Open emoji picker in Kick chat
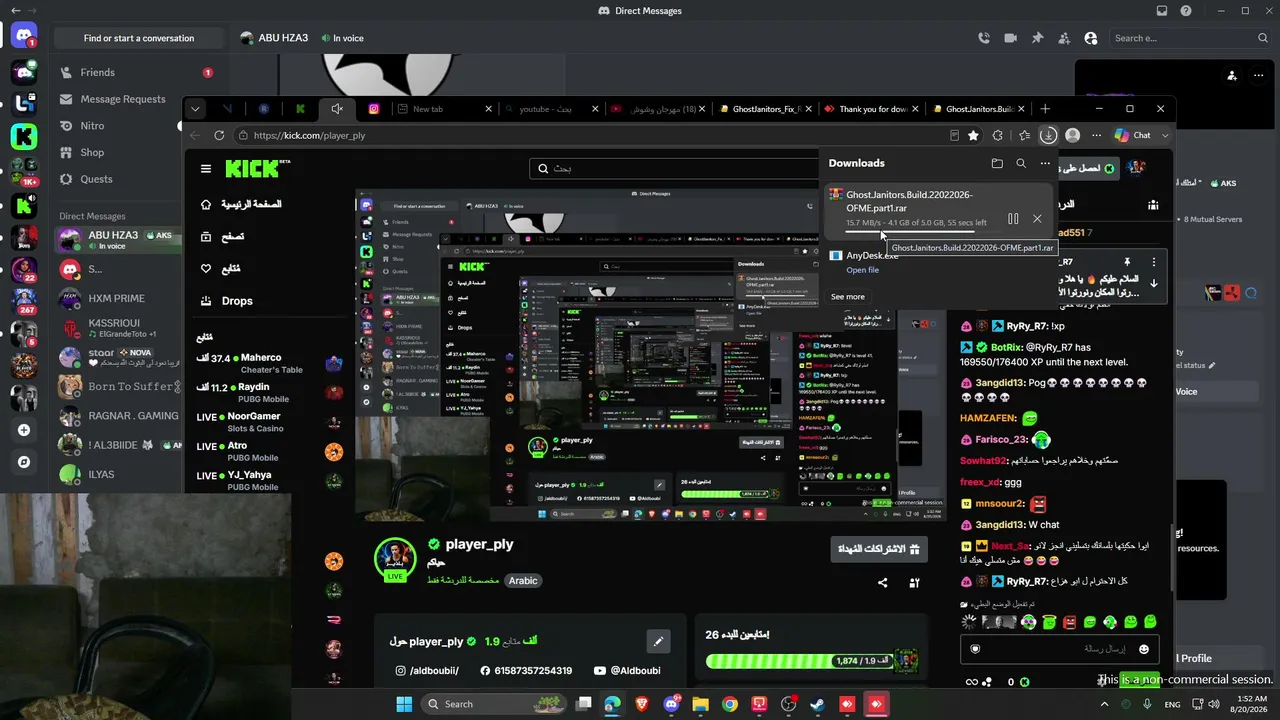Screen dimensions: 1280x720 tap(1144, 649)
